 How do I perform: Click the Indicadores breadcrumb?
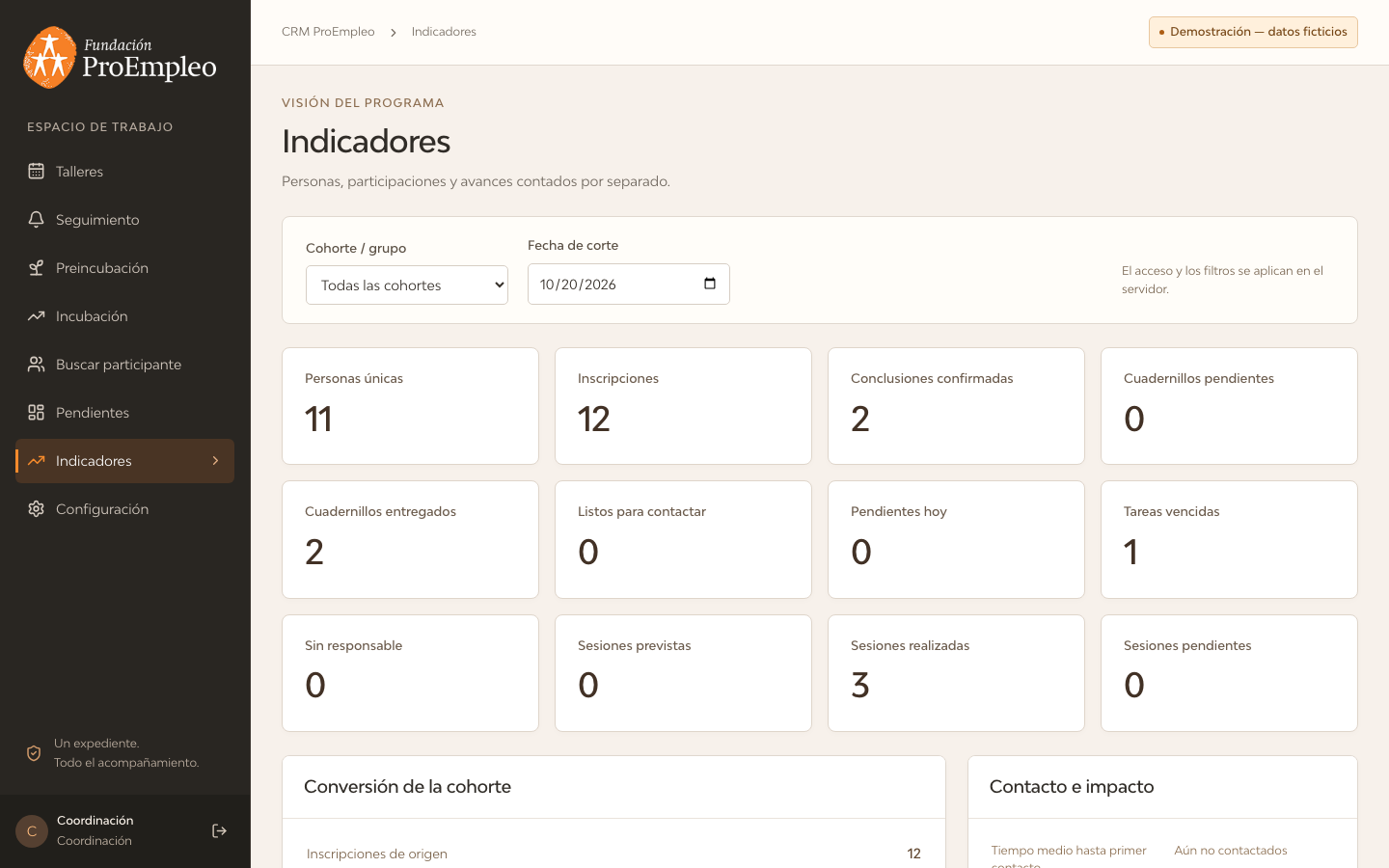pyautogui.click(x=444, y=32)
